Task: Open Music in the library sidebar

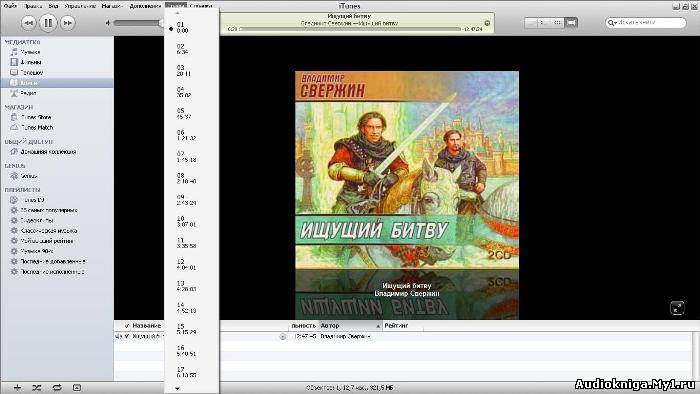Action: 26,52
